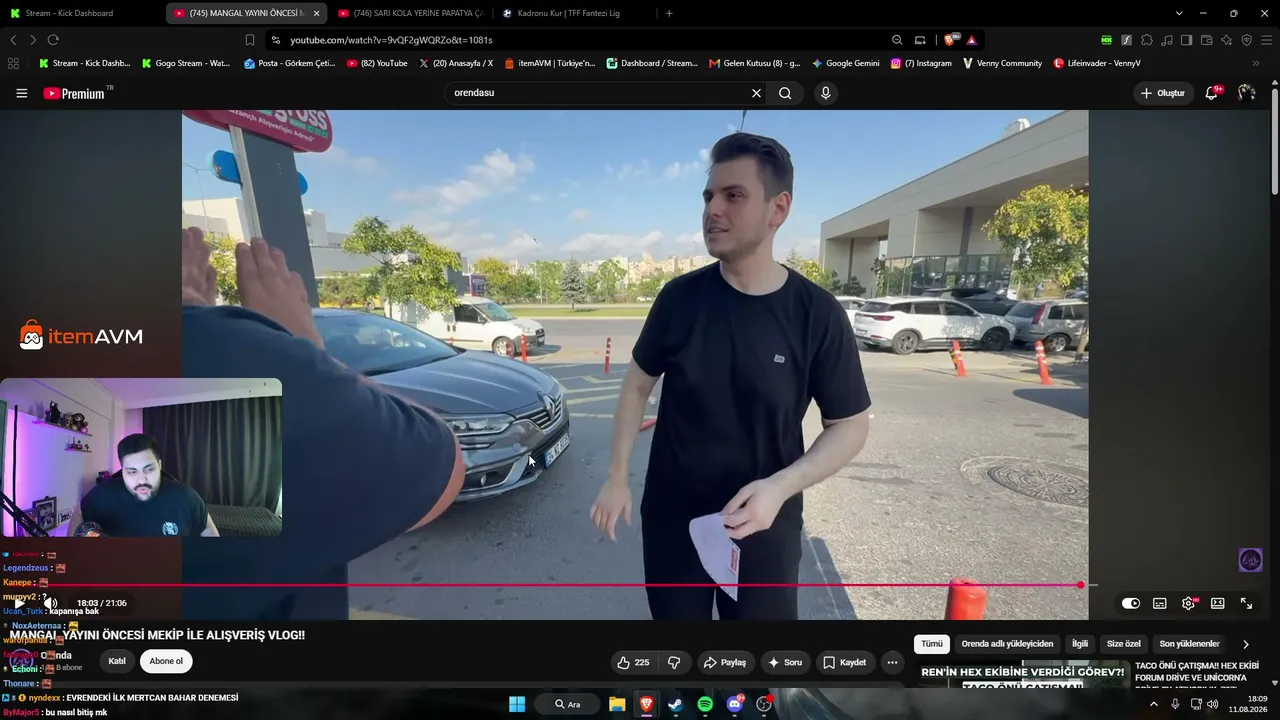Open the Instagram bookmark
This screenshot has width=1280, height=720.
[x=921, y=63]
